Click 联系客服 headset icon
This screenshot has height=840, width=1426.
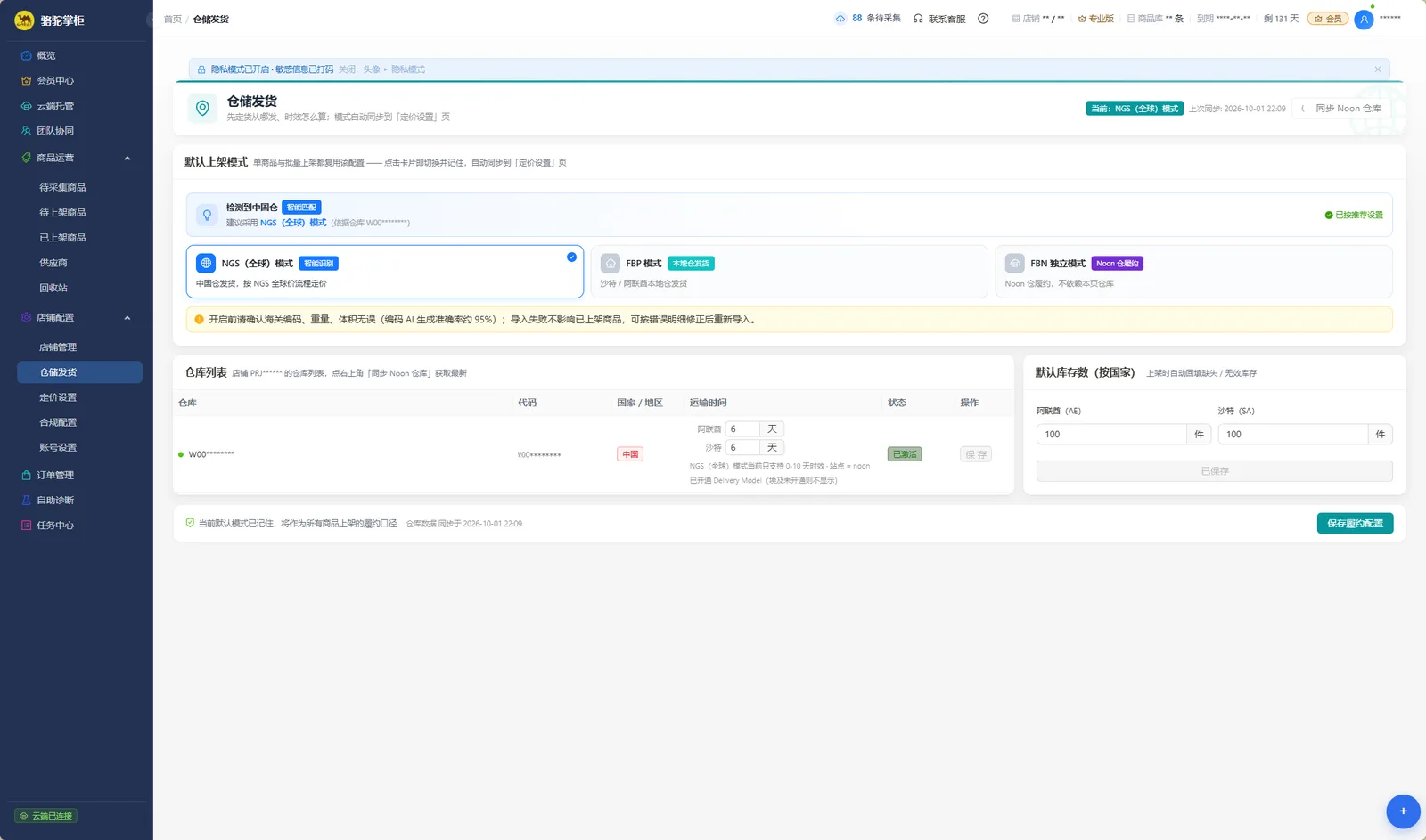[918, 19]
